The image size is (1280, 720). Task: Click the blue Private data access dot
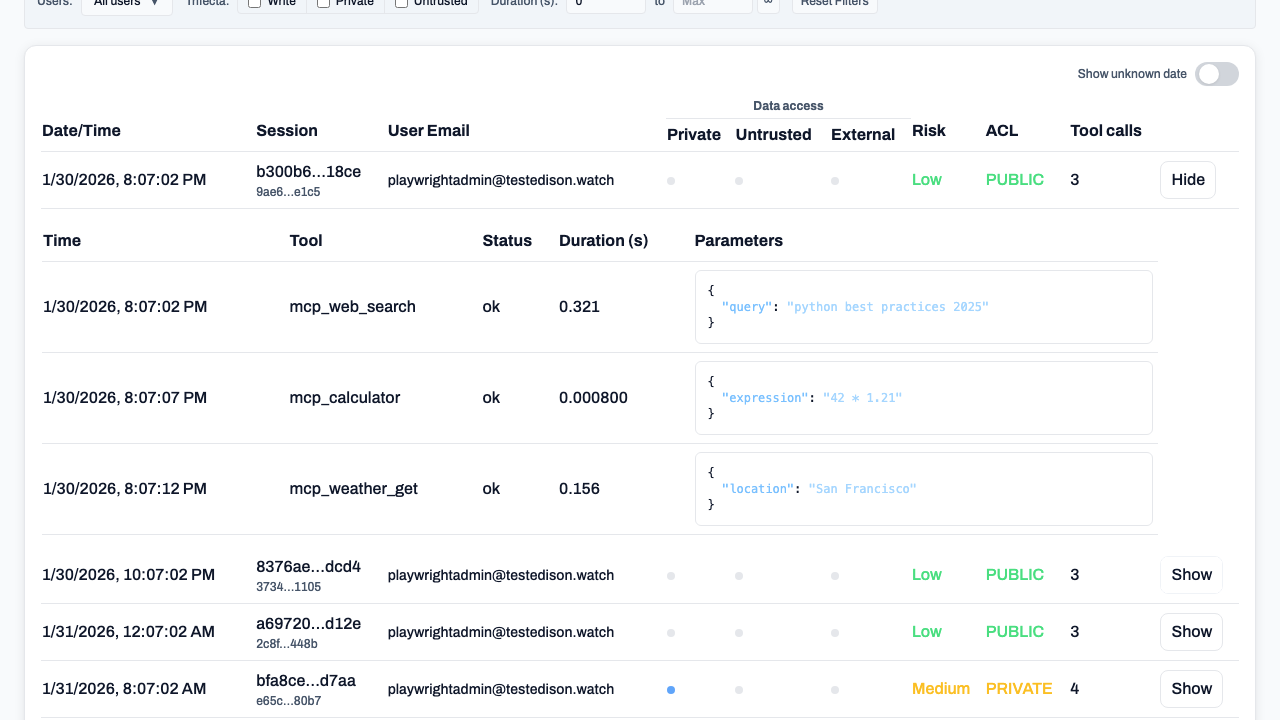click(x=671, y=689)
